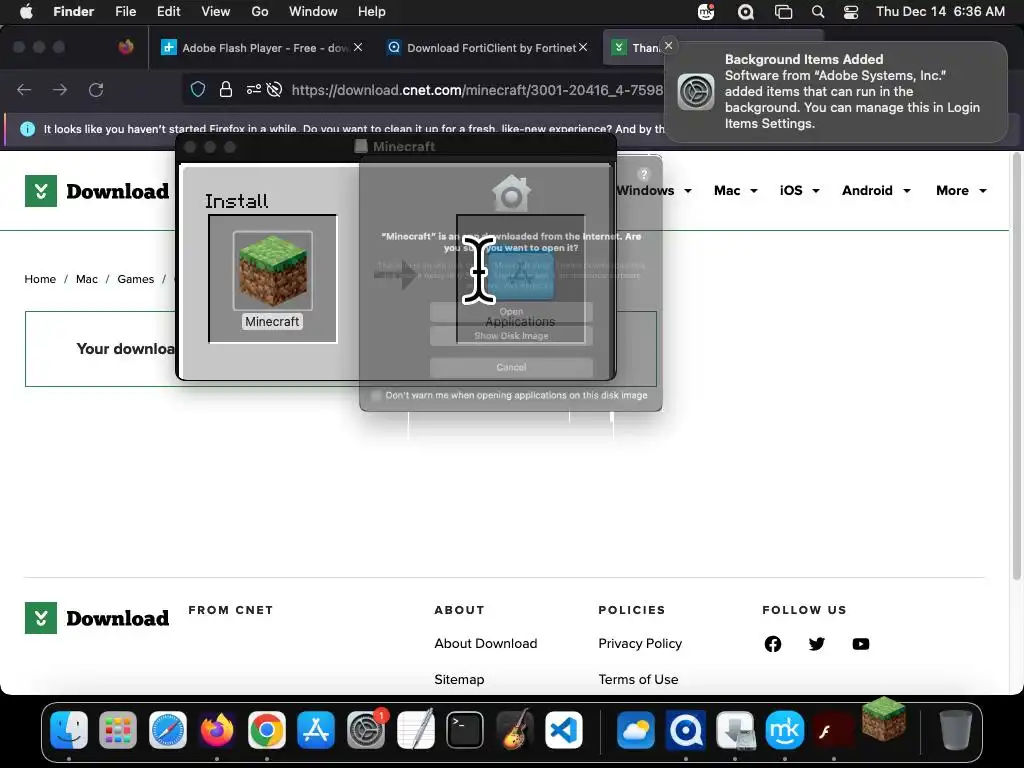Click the page vertical scrollbar
This screenshot has height=768, width=1024.
click(x=1016, y=366)
